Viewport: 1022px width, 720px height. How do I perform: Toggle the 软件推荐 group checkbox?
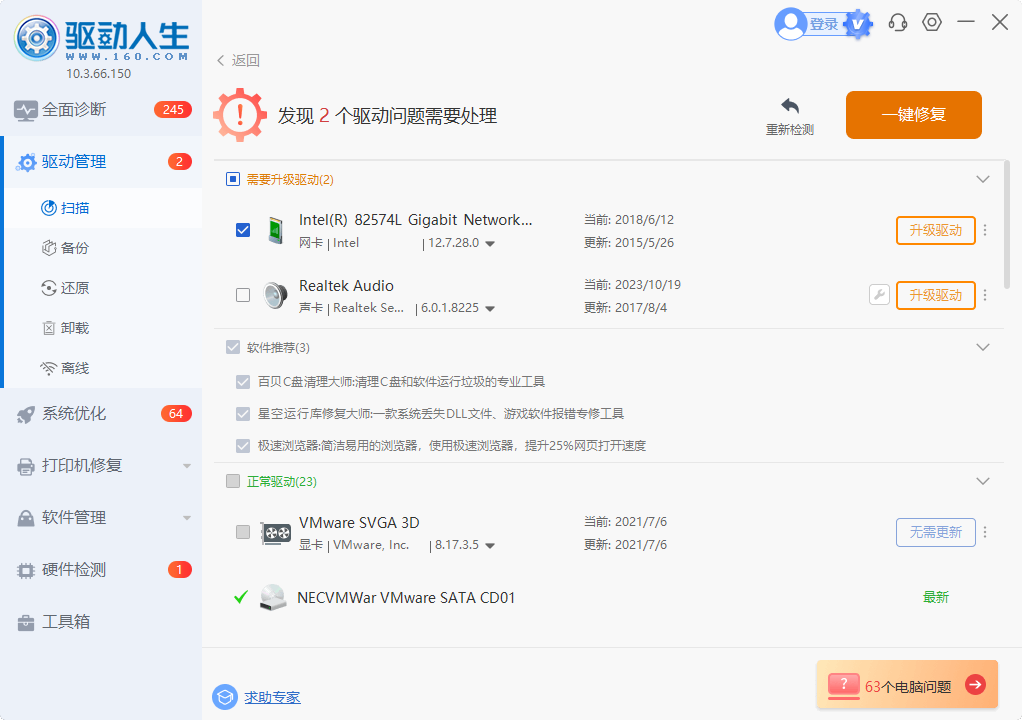point(233,347)
